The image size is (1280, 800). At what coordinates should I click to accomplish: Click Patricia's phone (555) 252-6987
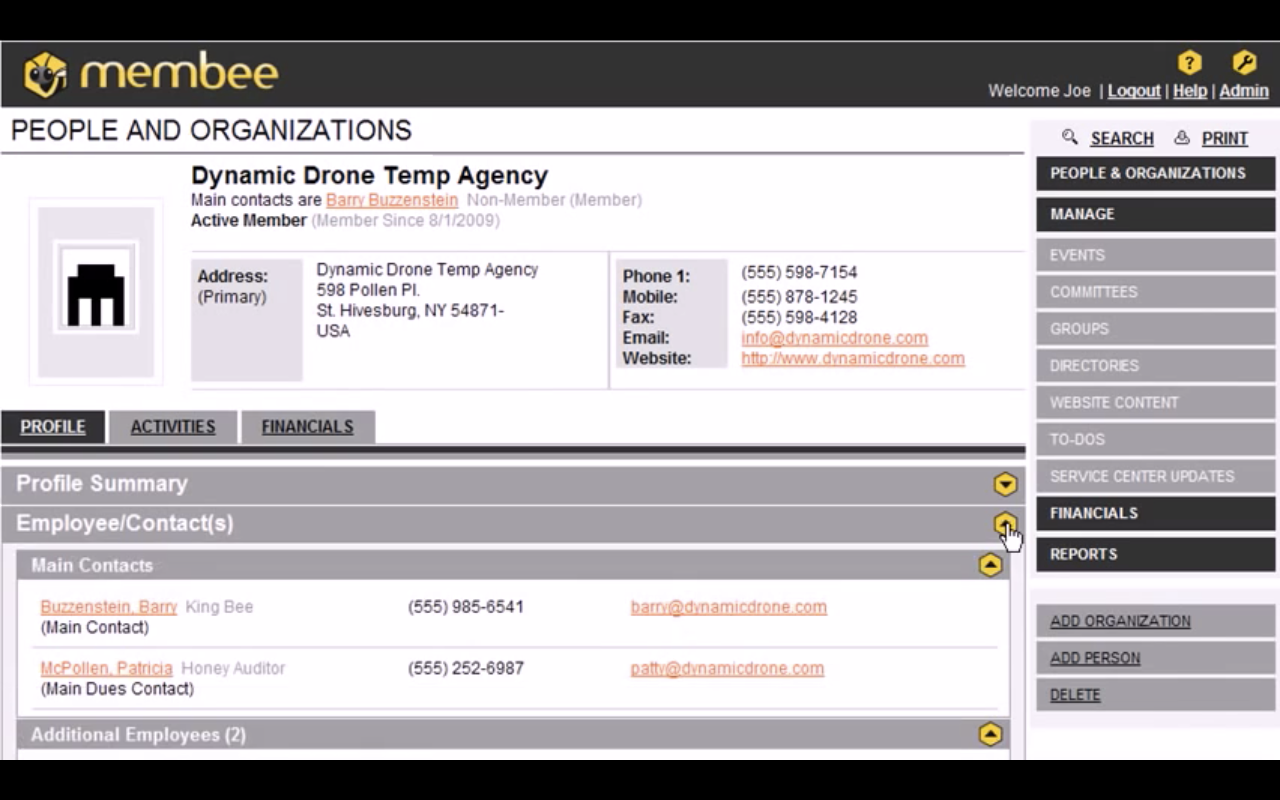click(466, 668)
